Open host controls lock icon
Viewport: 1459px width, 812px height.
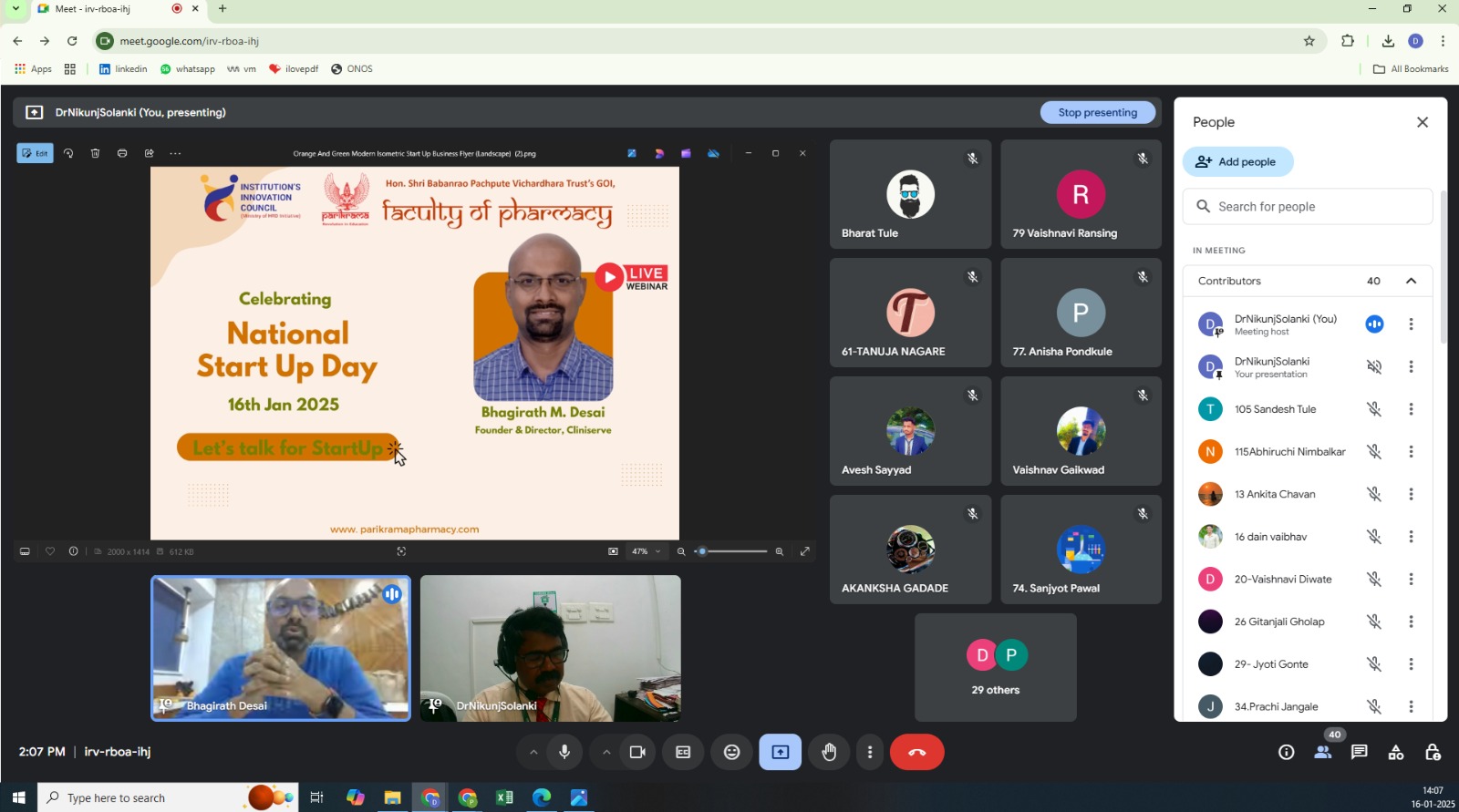pyautogui.click(x=1433, y=752)
